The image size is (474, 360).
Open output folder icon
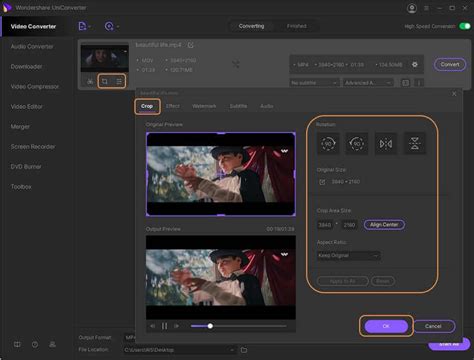coord(244,350)
